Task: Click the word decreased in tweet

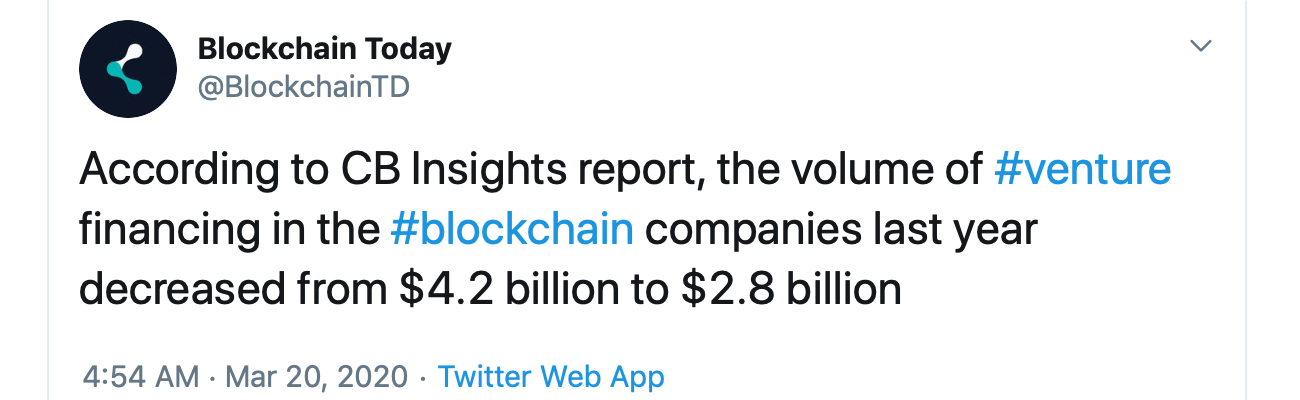Action: click(x=181, y=289)
